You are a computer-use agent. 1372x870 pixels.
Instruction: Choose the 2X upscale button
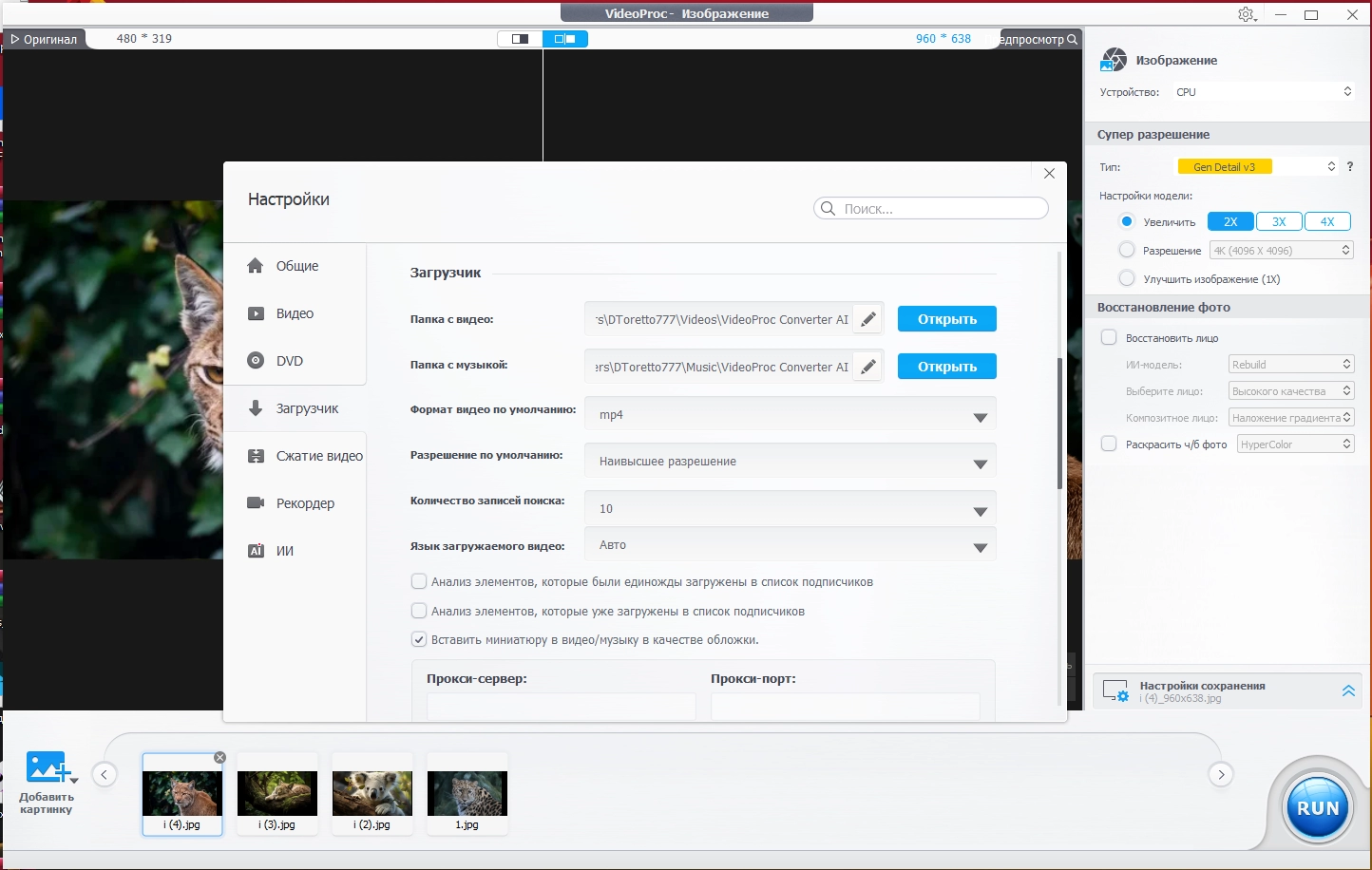(1230, 221)
